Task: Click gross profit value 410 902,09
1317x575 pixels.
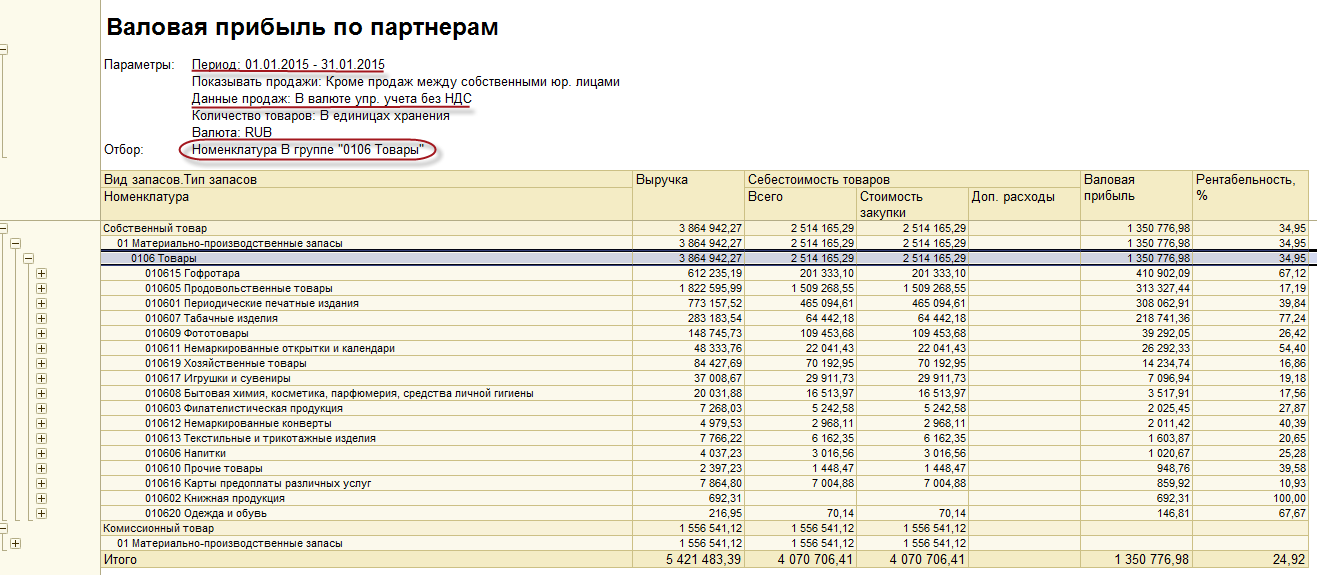Action: (1157, 273)
